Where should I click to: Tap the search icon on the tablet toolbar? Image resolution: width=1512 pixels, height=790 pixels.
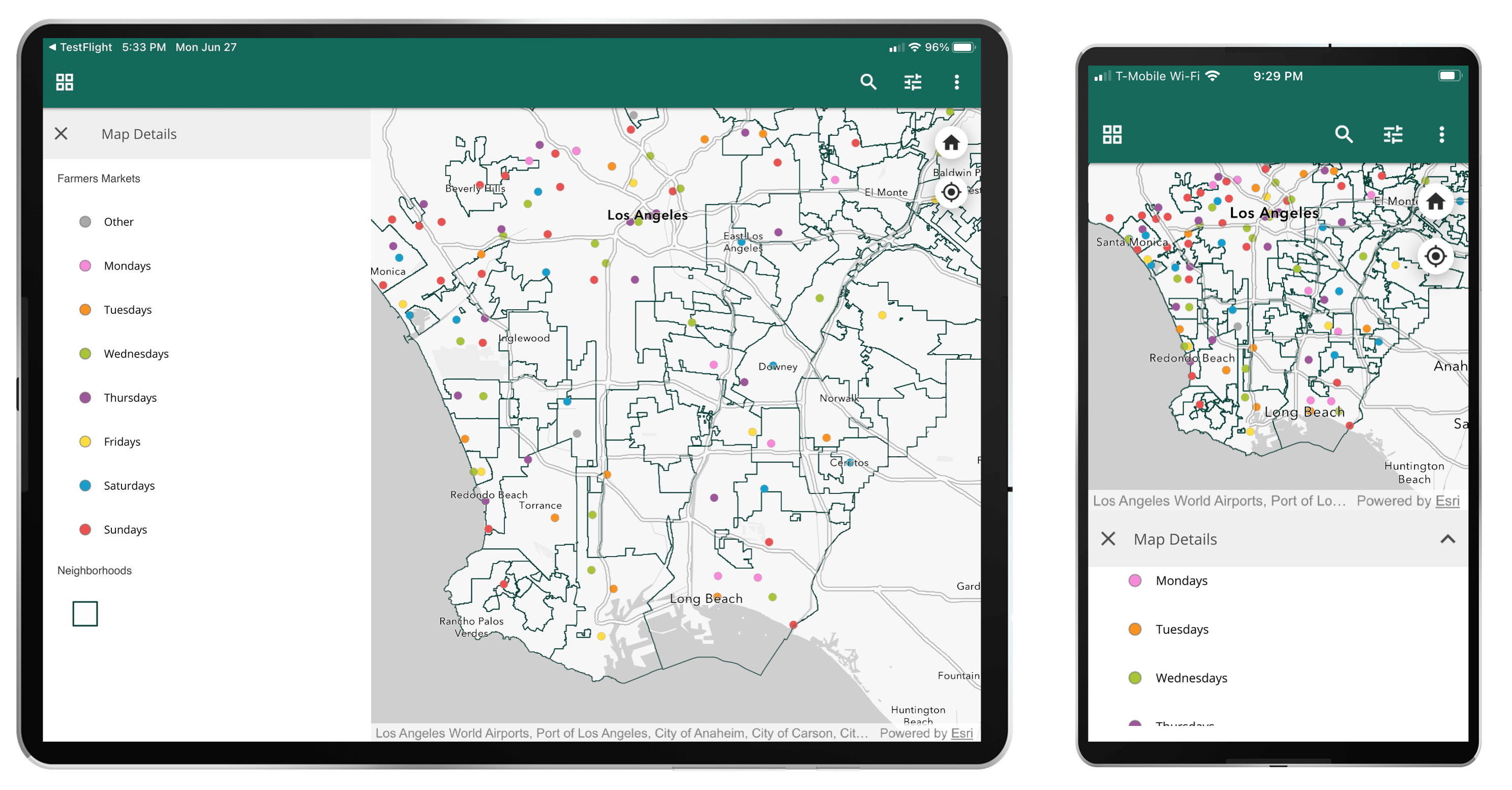pos(868,82)
